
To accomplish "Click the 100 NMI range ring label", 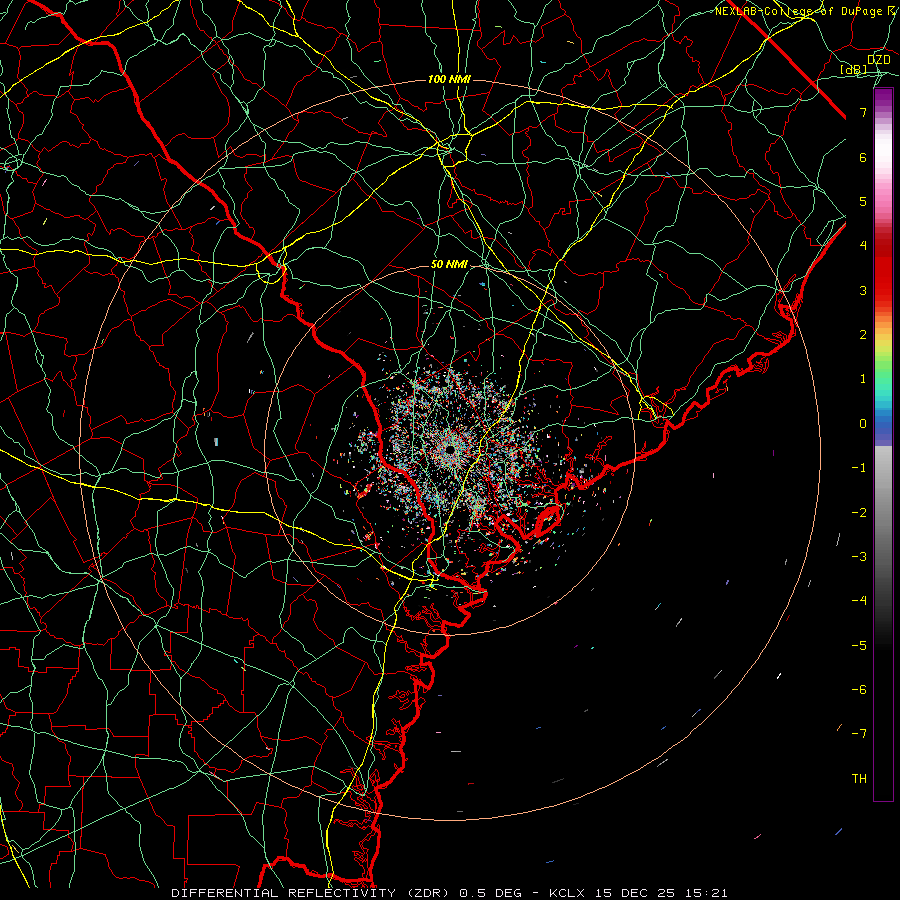I will [x=449, y=79].
